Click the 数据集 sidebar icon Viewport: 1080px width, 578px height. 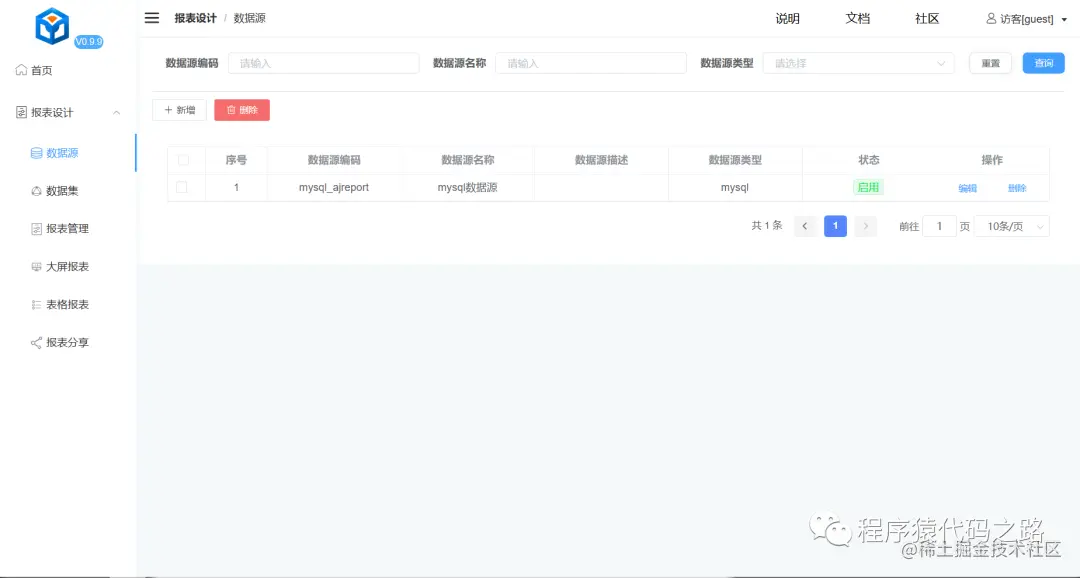(37, 191)
